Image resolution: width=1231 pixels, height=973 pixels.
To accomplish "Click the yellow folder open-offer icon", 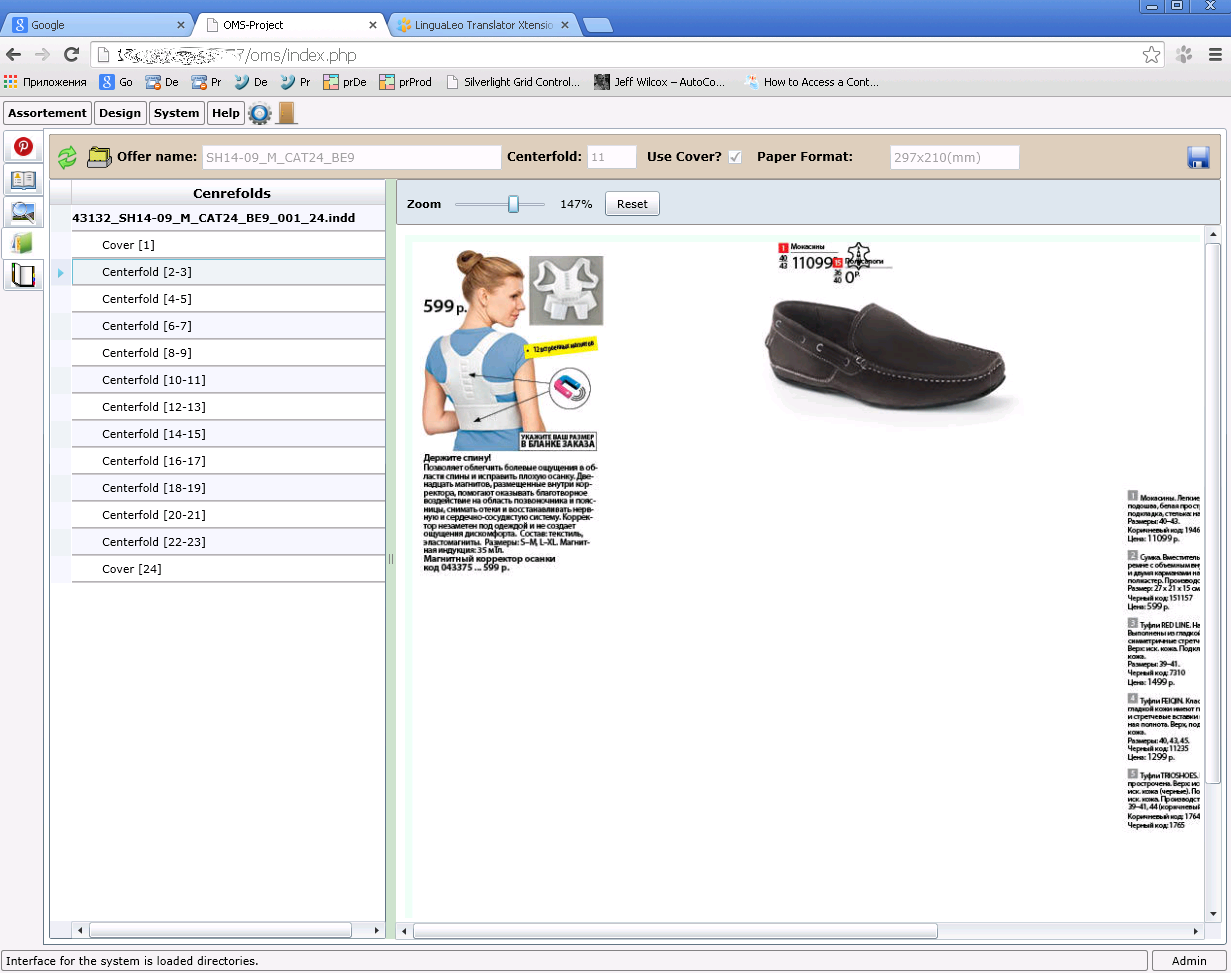I will pyautogui.click(x=99, y=157).
